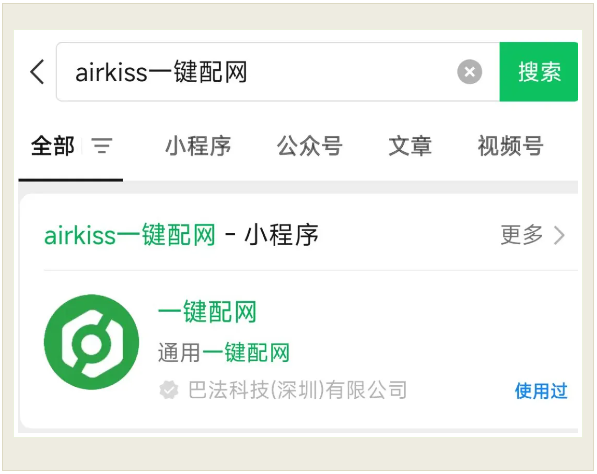The height and width of the screenshot is (474, 597).
Task: Click the 通用一键配网 description text
Action: pos(224,352)
